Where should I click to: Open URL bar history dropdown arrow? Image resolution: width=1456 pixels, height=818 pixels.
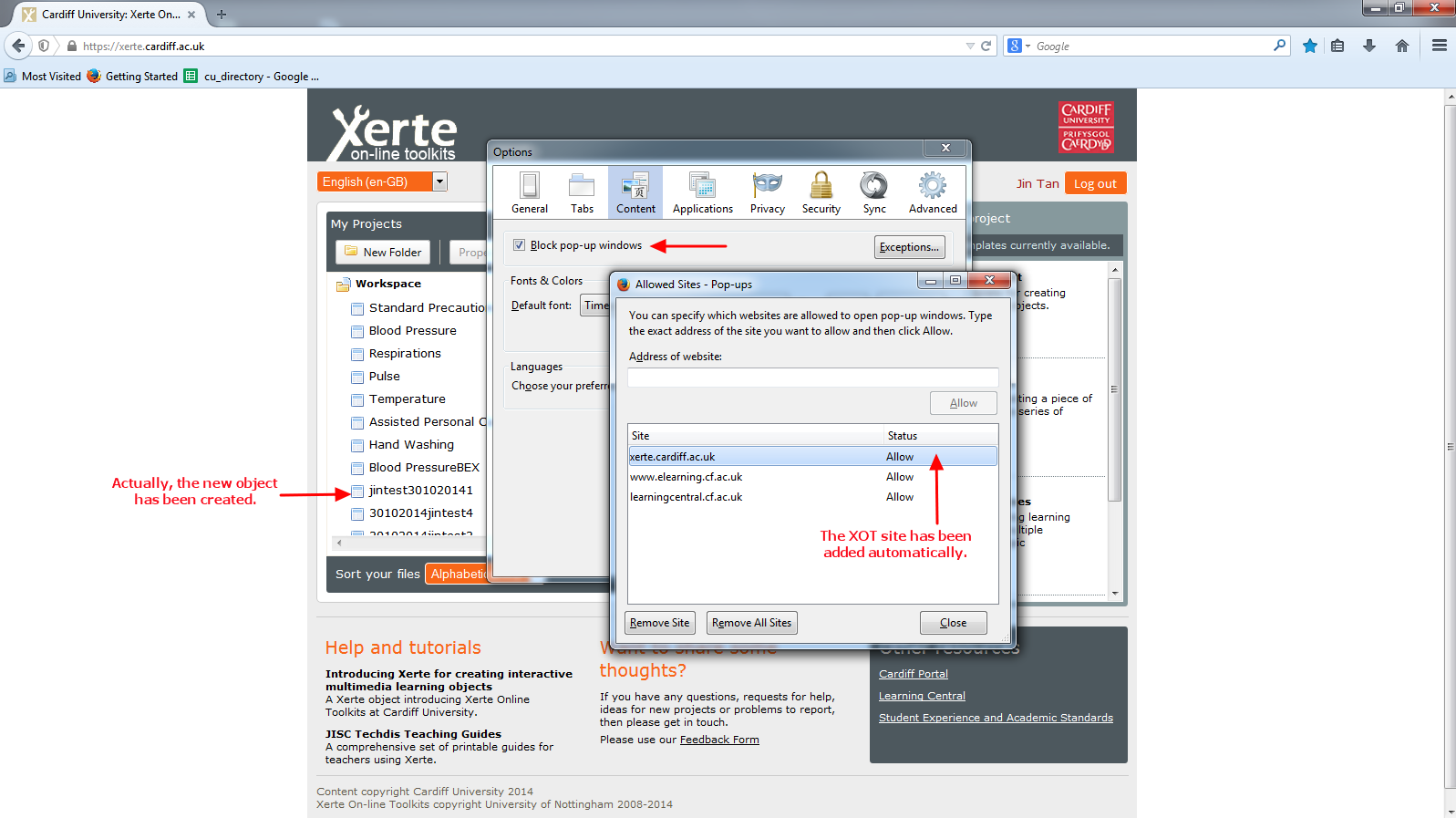pos(970,46)
